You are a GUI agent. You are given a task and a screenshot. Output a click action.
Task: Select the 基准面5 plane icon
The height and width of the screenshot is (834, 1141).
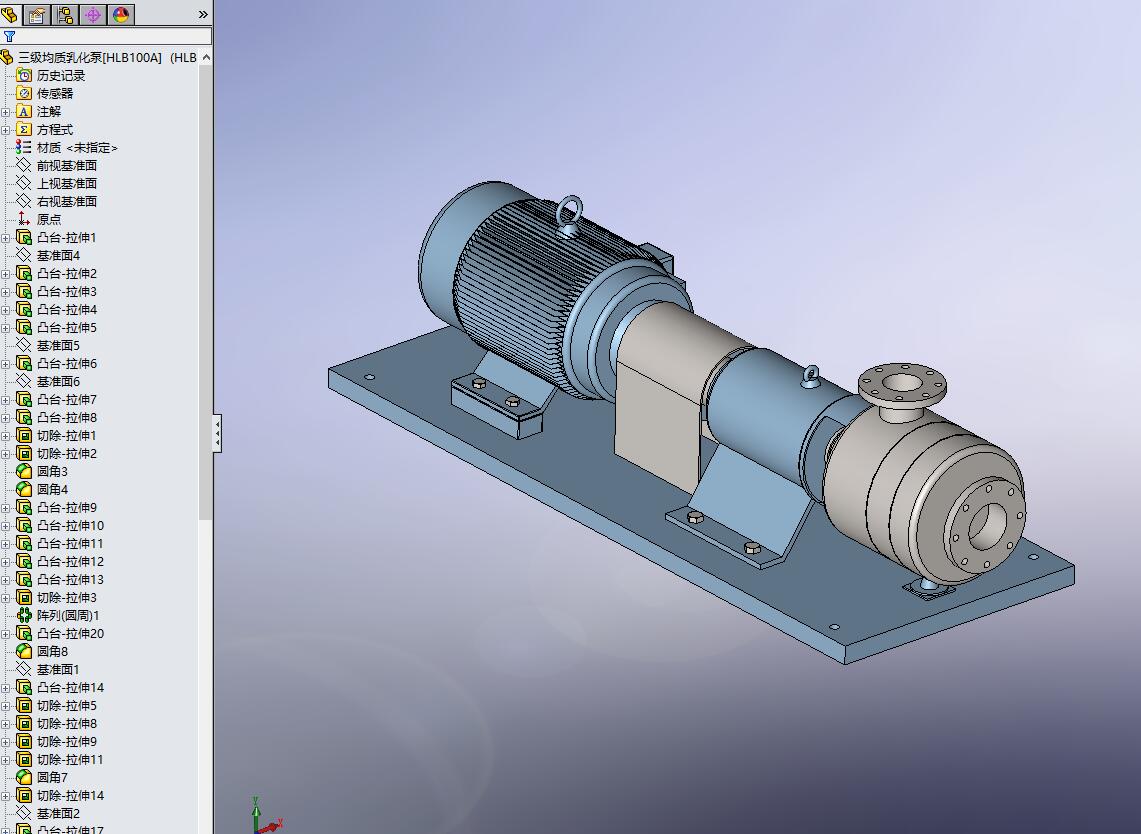[24, 346]
